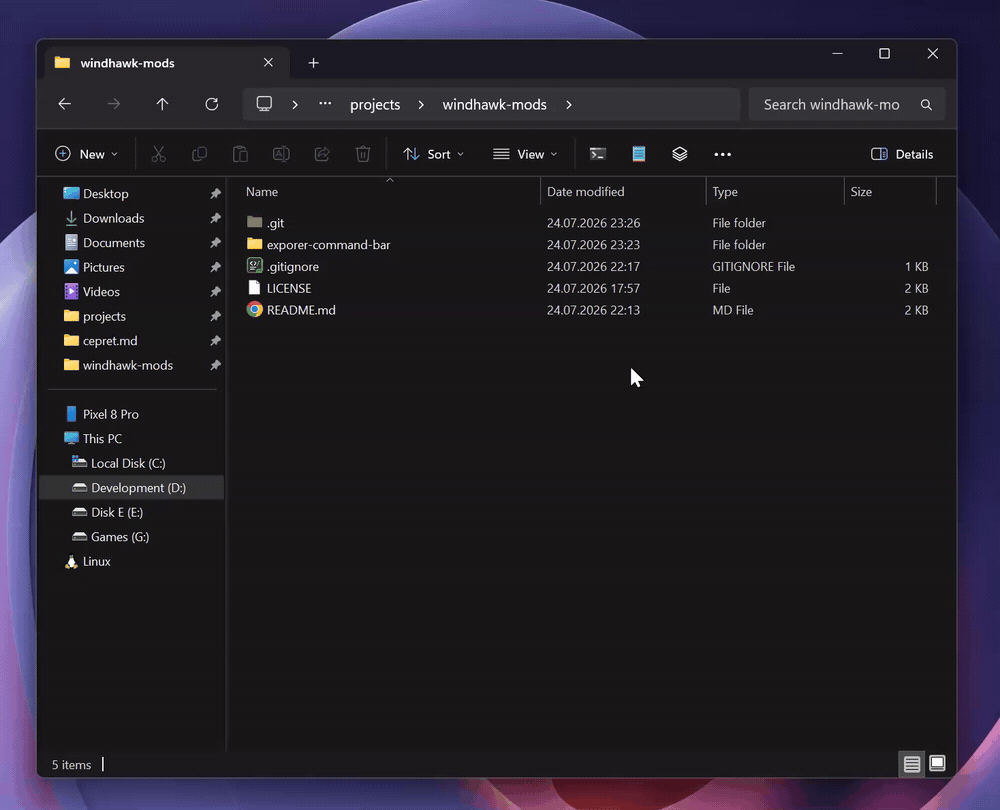Click the Share icon in toolbar
Image resolution: width=1000 pixels, height=810 pixels.
322,154
